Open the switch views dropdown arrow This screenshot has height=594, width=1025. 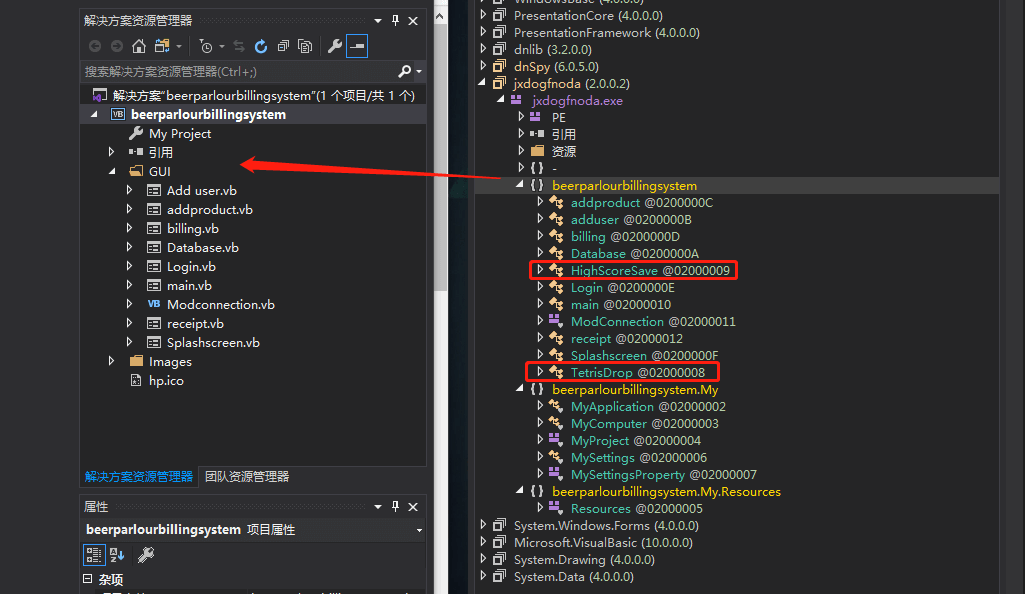tap(178, 46)
